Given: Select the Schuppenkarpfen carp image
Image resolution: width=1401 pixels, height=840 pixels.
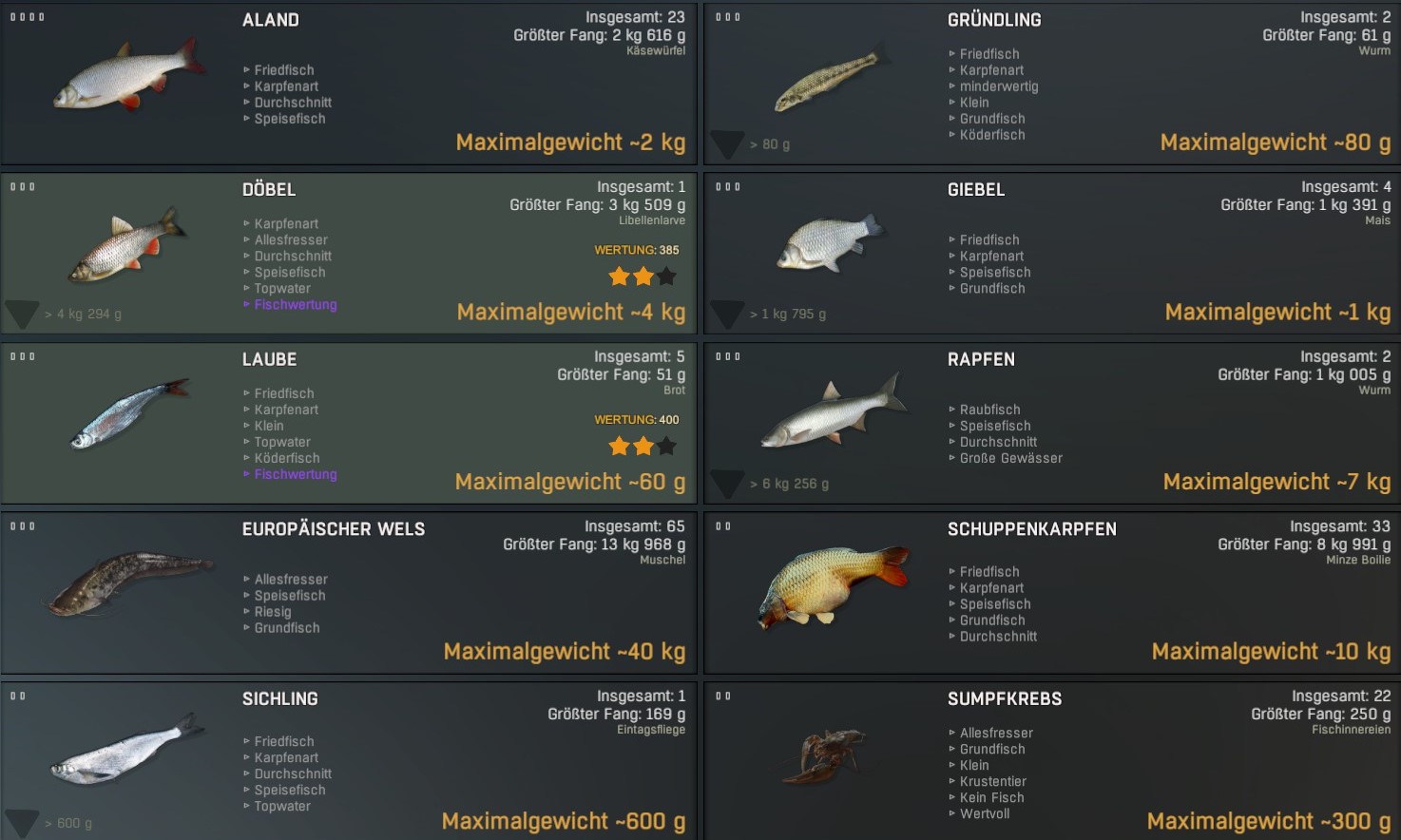Looking at the screenshot, I should 834,585.
